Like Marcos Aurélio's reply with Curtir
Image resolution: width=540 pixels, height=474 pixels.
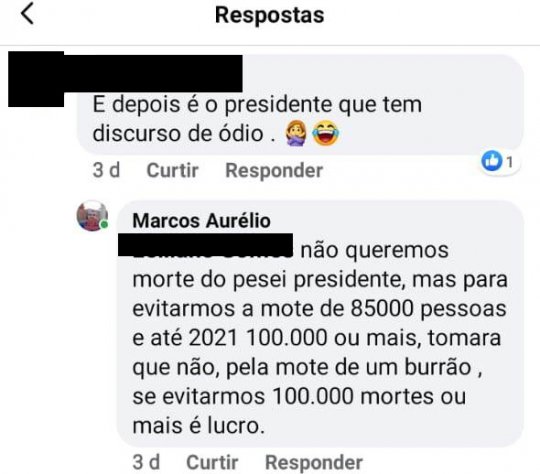point(212,462)
